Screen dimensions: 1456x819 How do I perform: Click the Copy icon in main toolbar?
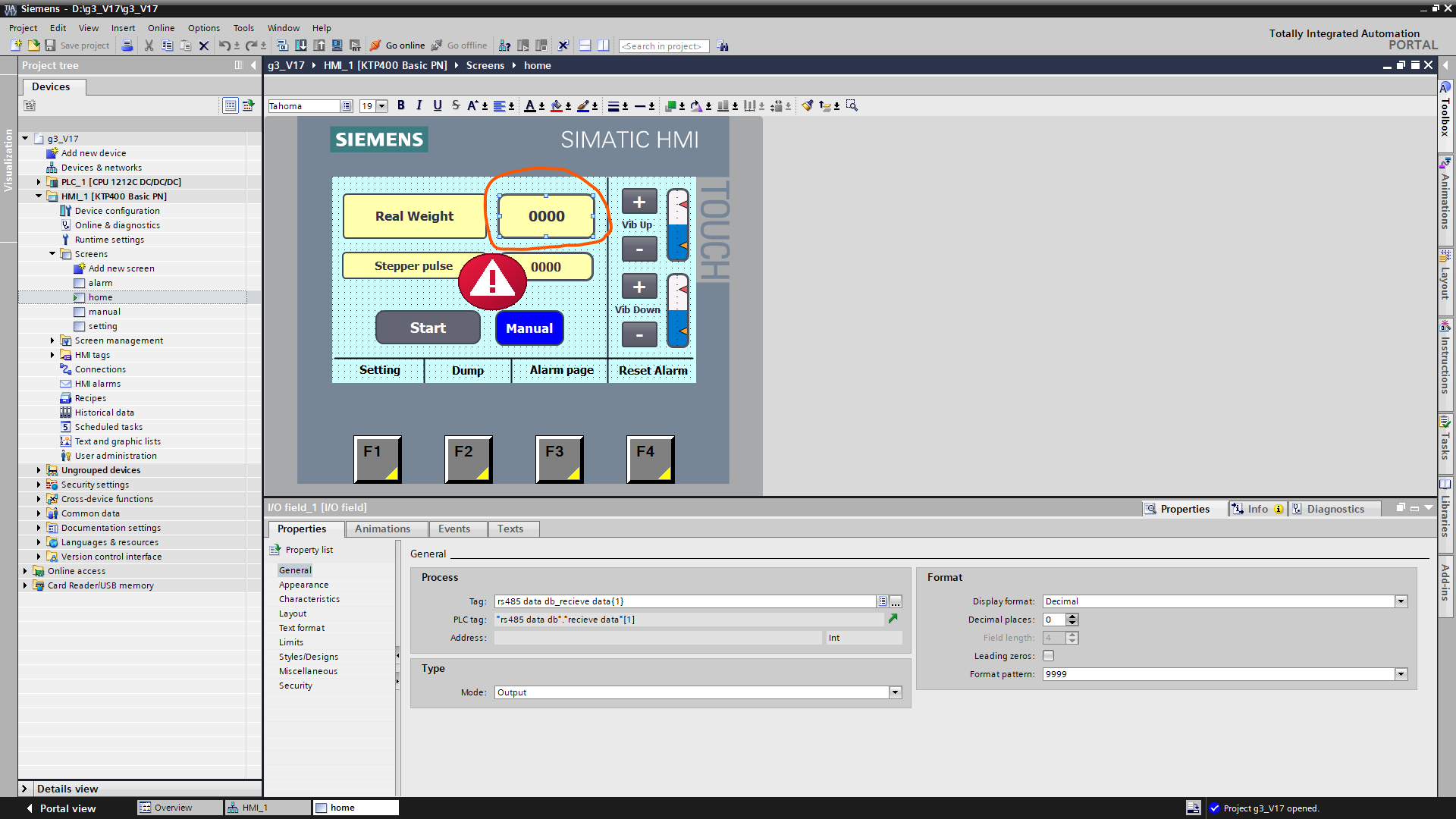pos(167,45)
